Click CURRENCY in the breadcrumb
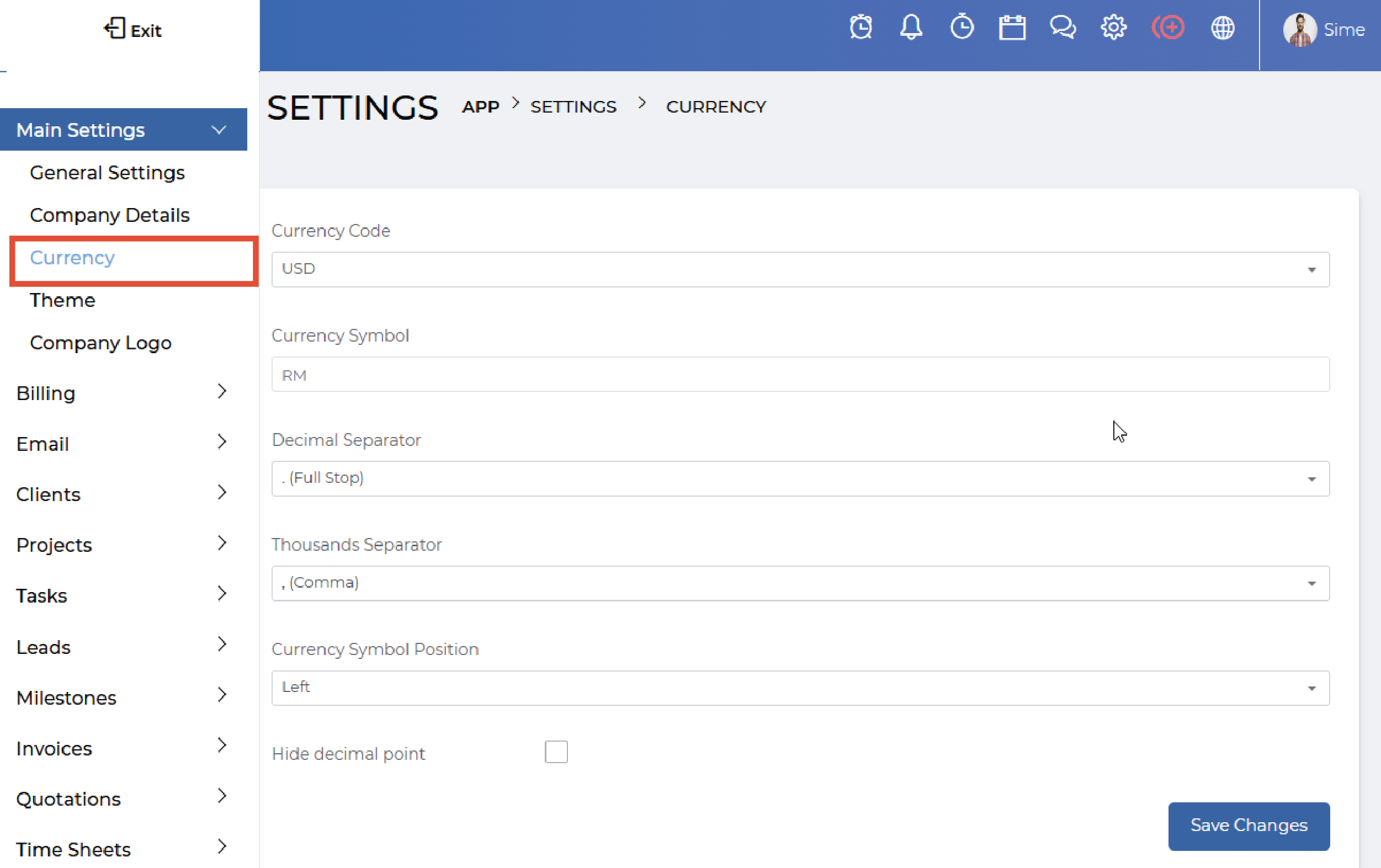This screenshot has width=1381, height=868. (x=716, y=107)
